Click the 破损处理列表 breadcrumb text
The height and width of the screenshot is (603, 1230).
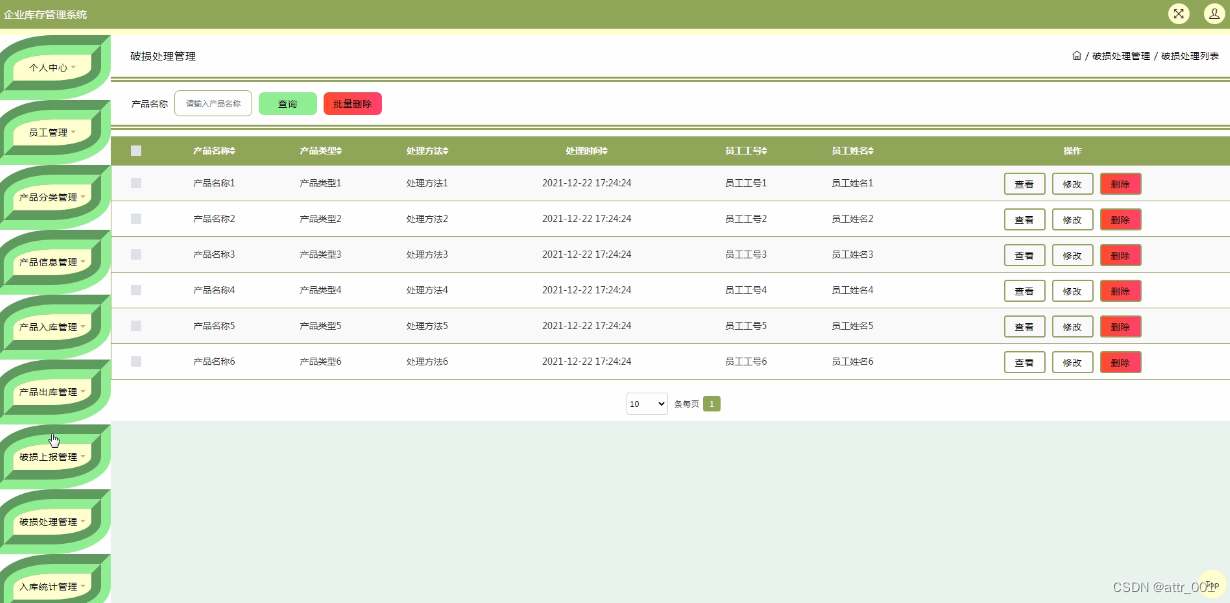(x=1190, y=56)
